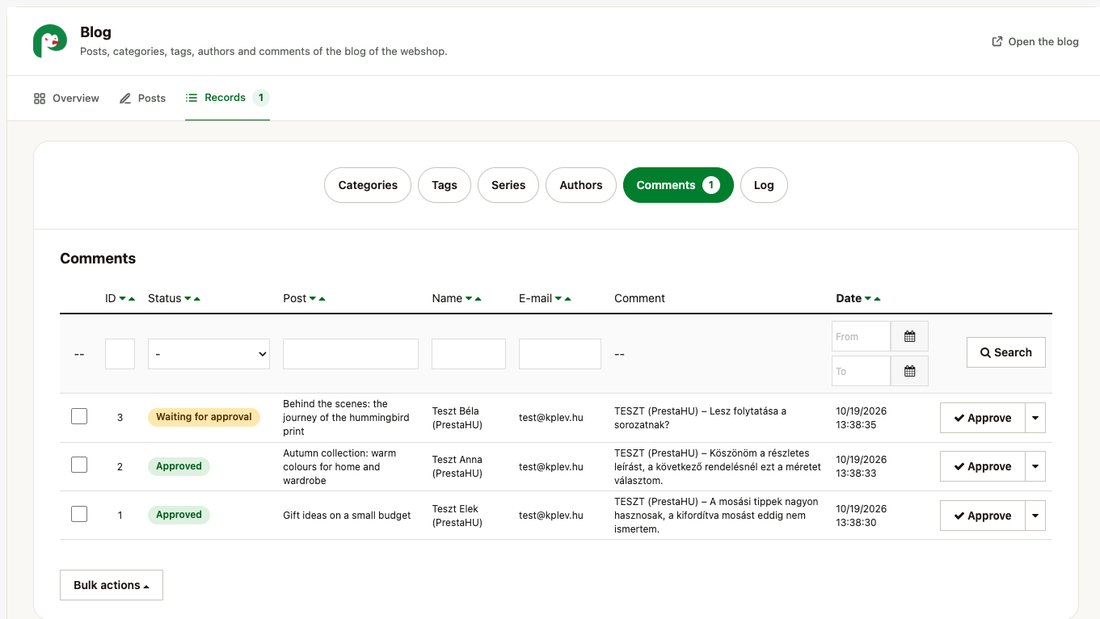Approve the comment from Teszt Elek
The height and width of the screenshot is (619, 1100).
click(x=982, y=516)
